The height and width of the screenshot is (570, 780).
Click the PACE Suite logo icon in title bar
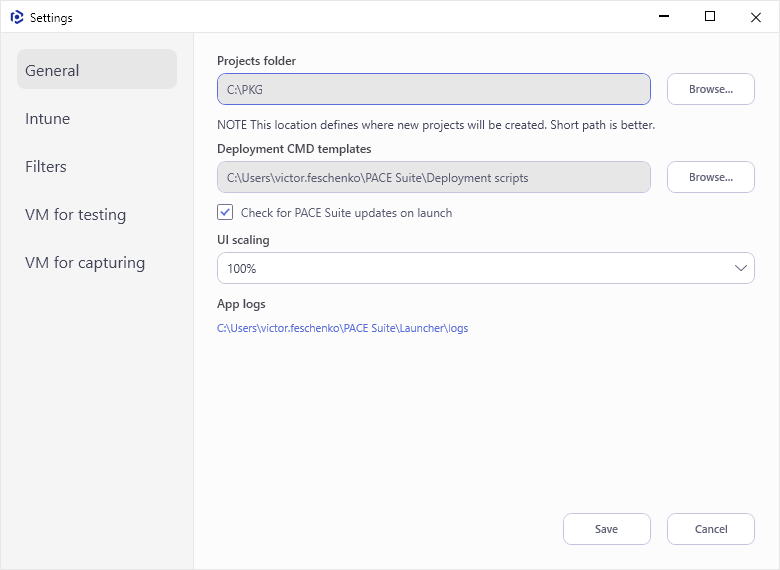pyautogui.click(x=17, y=17)
